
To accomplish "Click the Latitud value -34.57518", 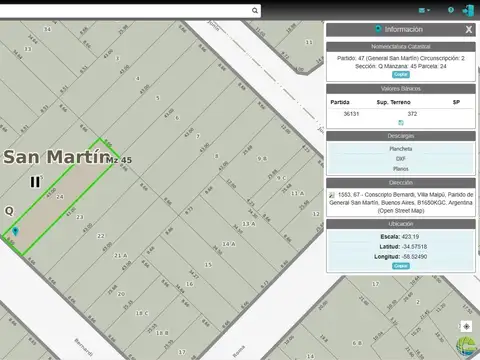I will (x=414, y=247).
